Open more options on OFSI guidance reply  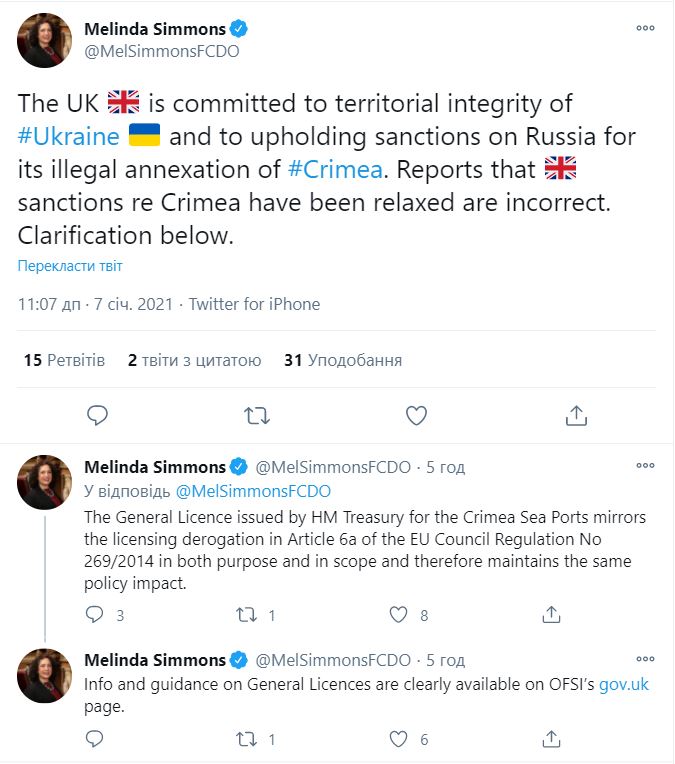pyautogui.click(x=645, y=660)
